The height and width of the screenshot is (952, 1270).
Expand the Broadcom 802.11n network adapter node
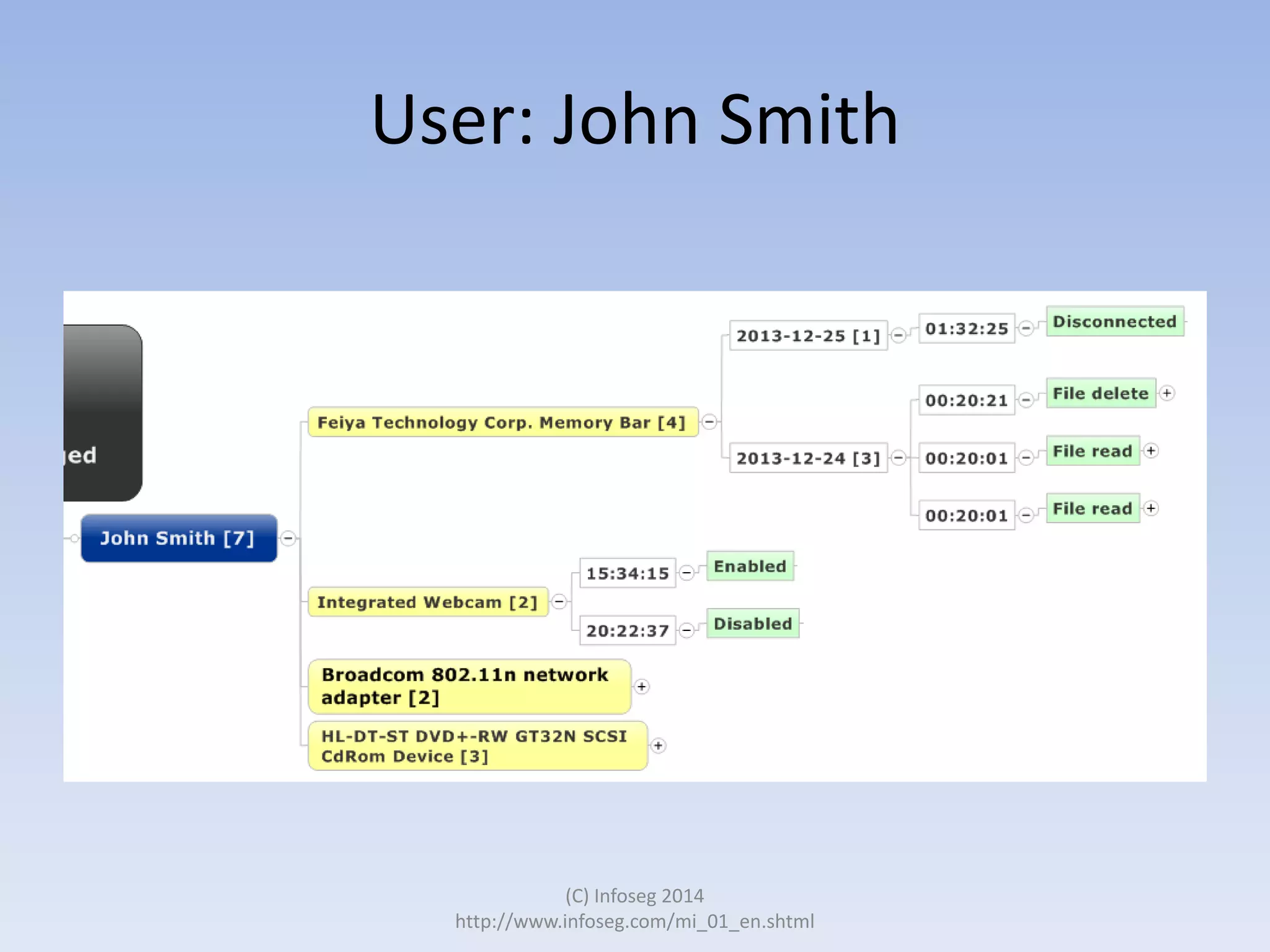(642, 687)
